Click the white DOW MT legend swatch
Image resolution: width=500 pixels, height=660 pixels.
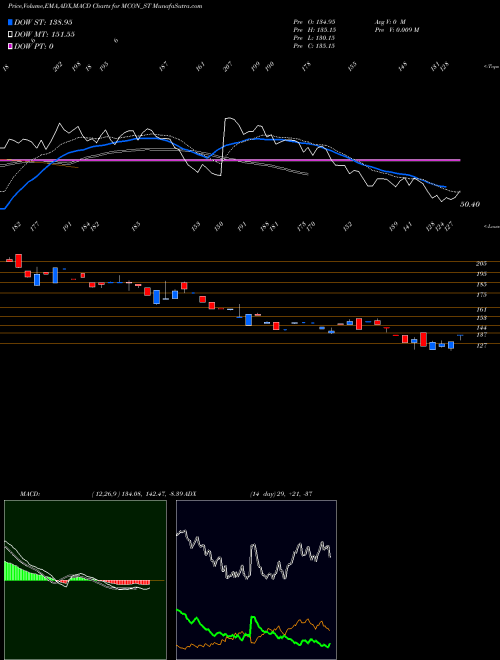(x=11, y=34)
